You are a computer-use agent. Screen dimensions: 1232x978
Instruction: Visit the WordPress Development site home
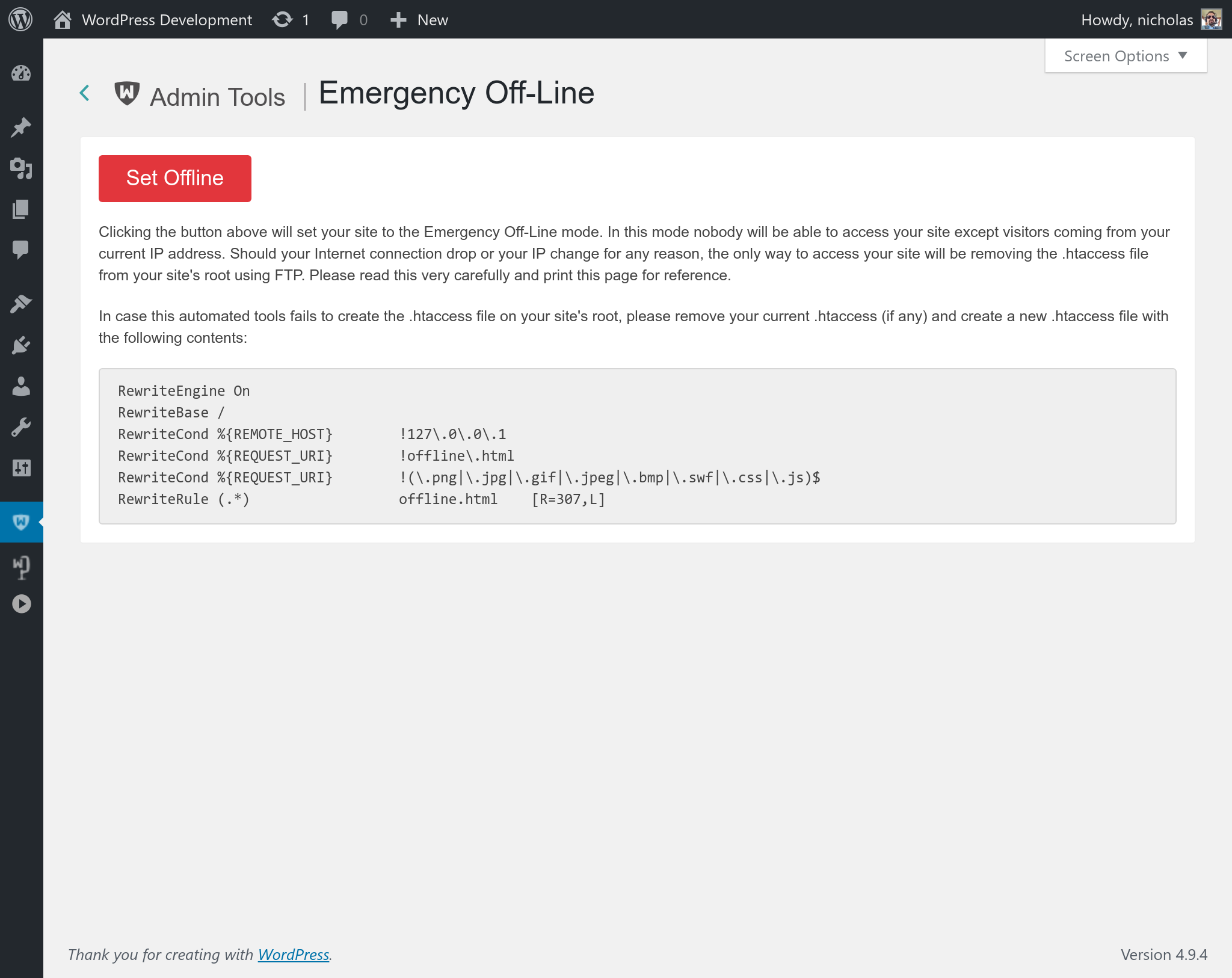click(x=153, y=20)
